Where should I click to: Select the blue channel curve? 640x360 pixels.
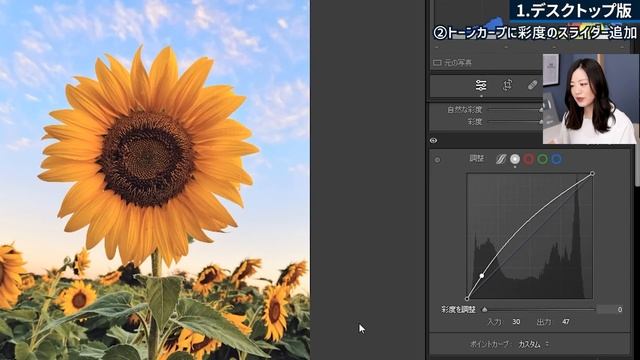pos(556,159)
